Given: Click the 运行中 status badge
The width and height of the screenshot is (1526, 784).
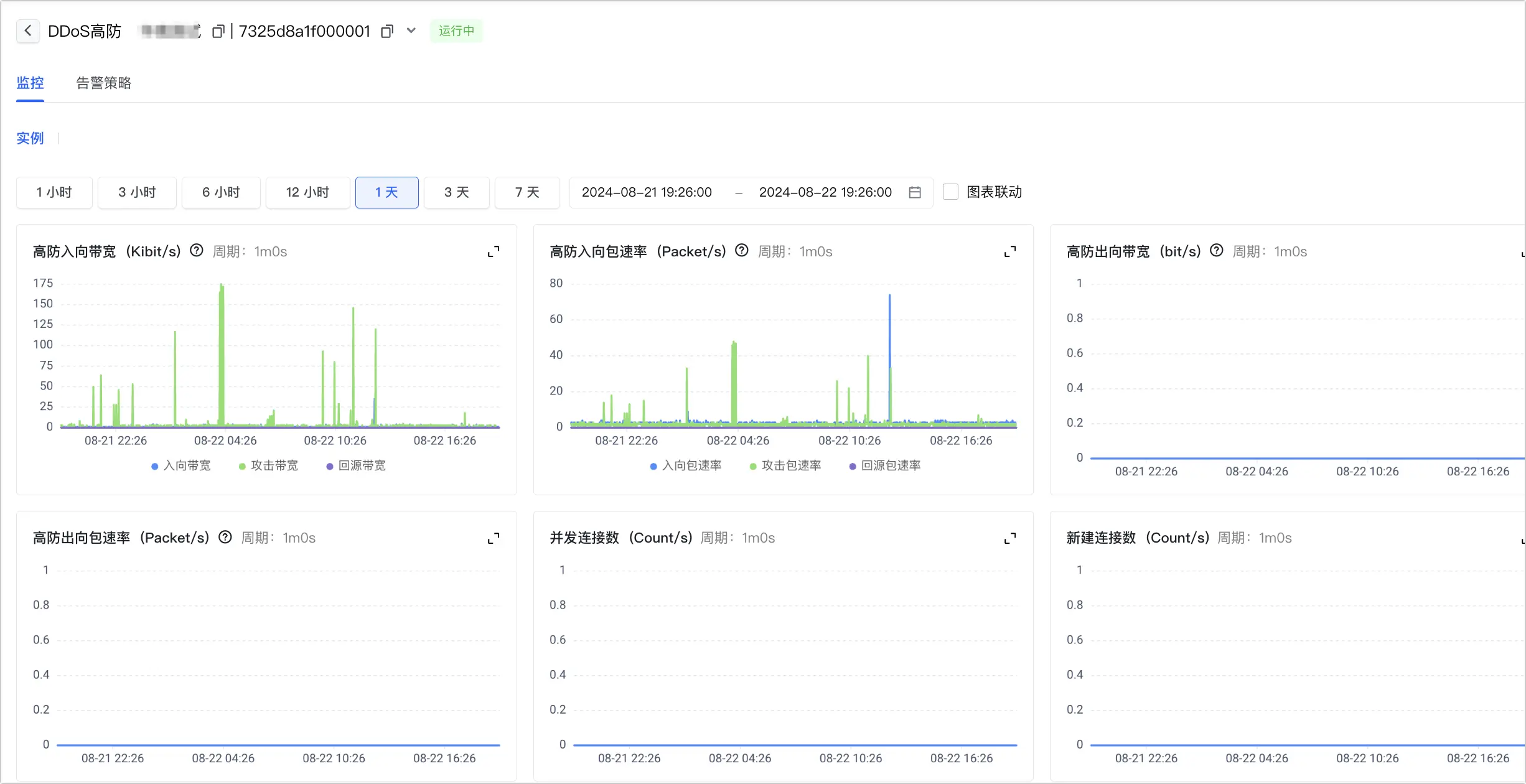Looking at the screenshot, I should [x=456, y=30].
